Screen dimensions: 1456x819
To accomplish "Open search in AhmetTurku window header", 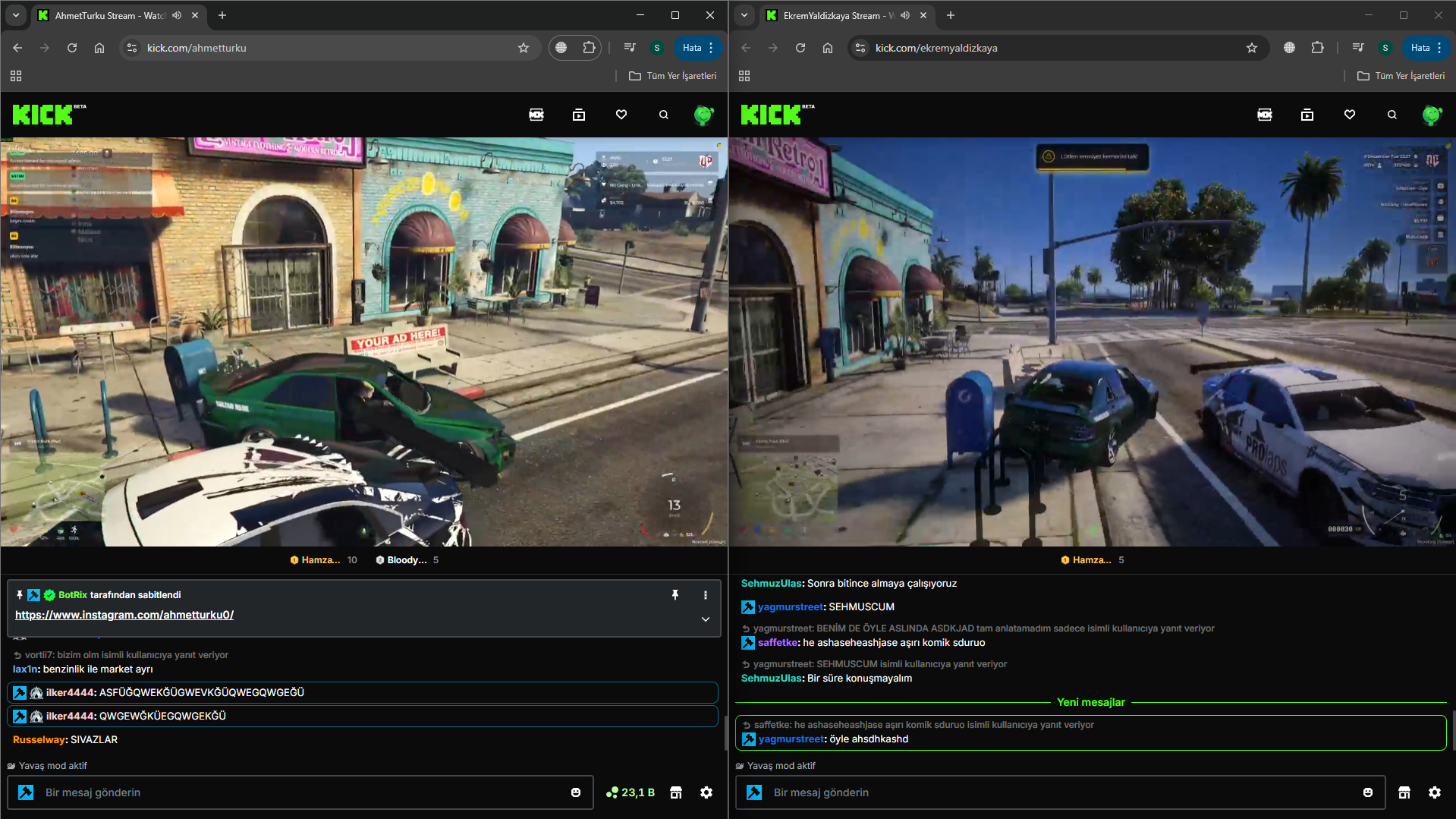I will click(x=664, y=115).
